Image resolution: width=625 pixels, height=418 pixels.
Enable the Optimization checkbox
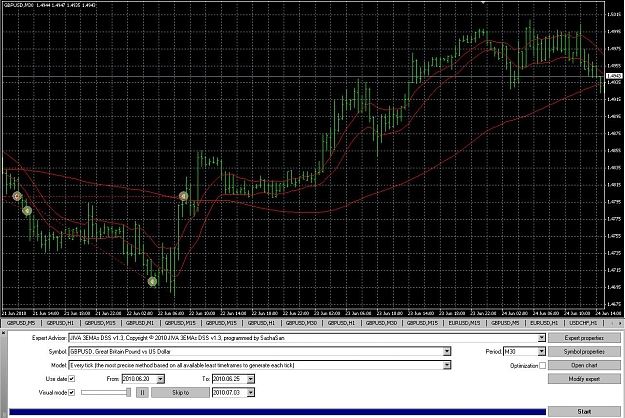click(542, 365)
